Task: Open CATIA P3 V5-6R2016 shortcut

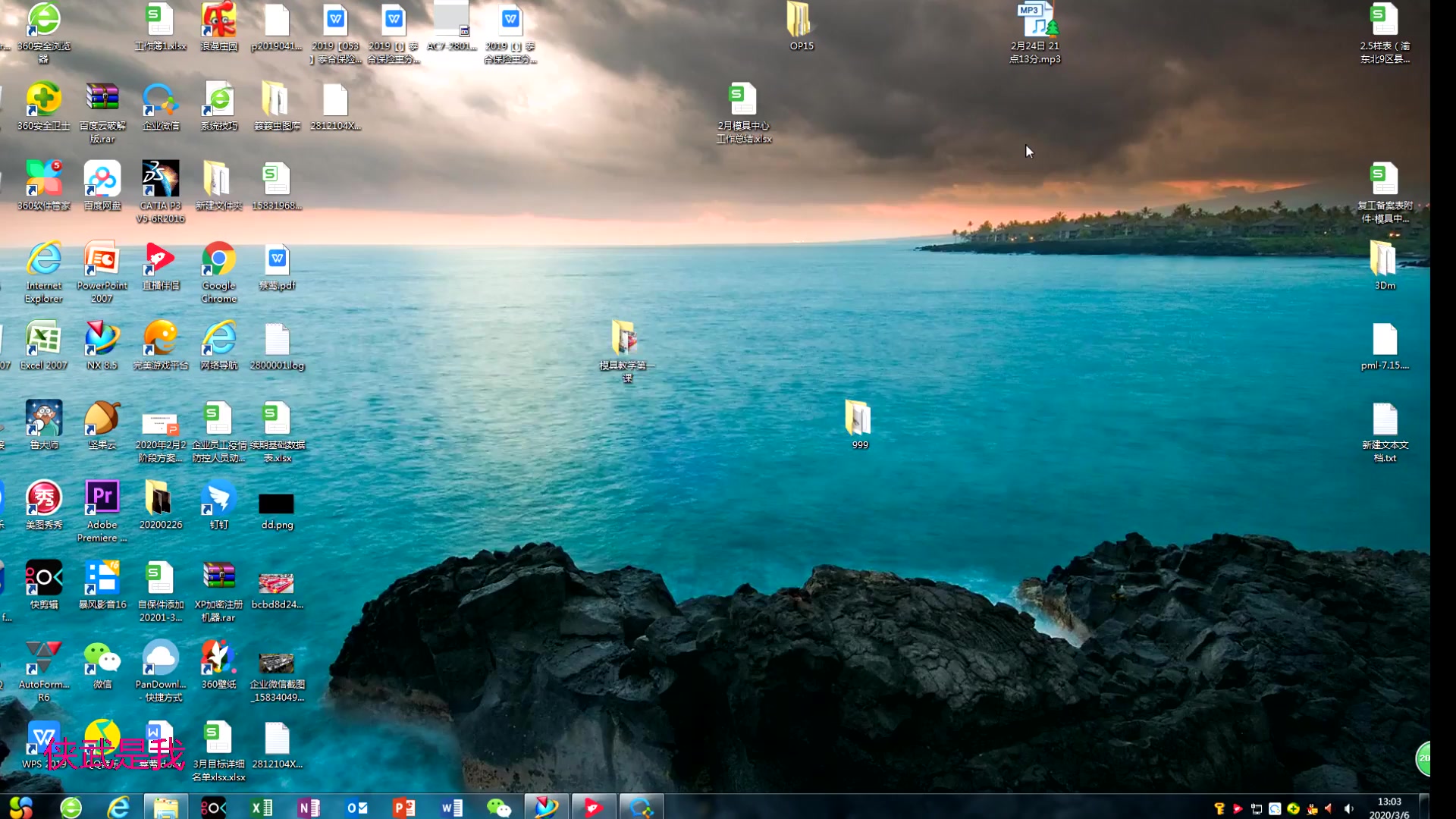Action: [x=161, y=192]
